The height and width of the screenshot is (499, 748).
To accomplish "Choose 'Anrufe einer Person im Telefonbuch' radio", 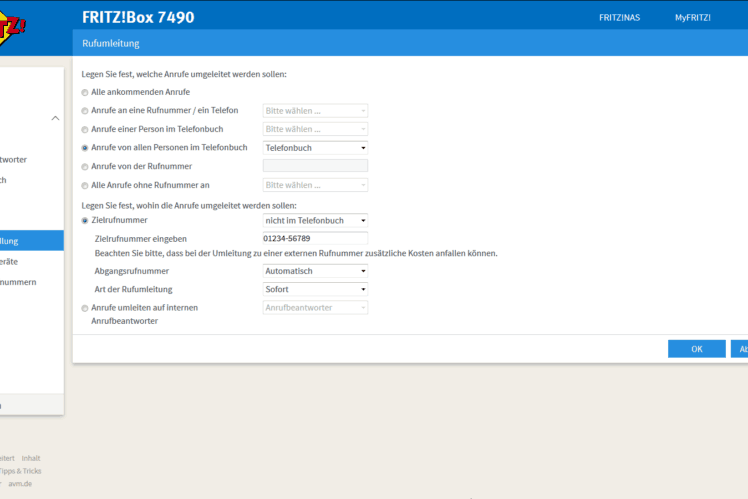I will click(x=85, y=129).
